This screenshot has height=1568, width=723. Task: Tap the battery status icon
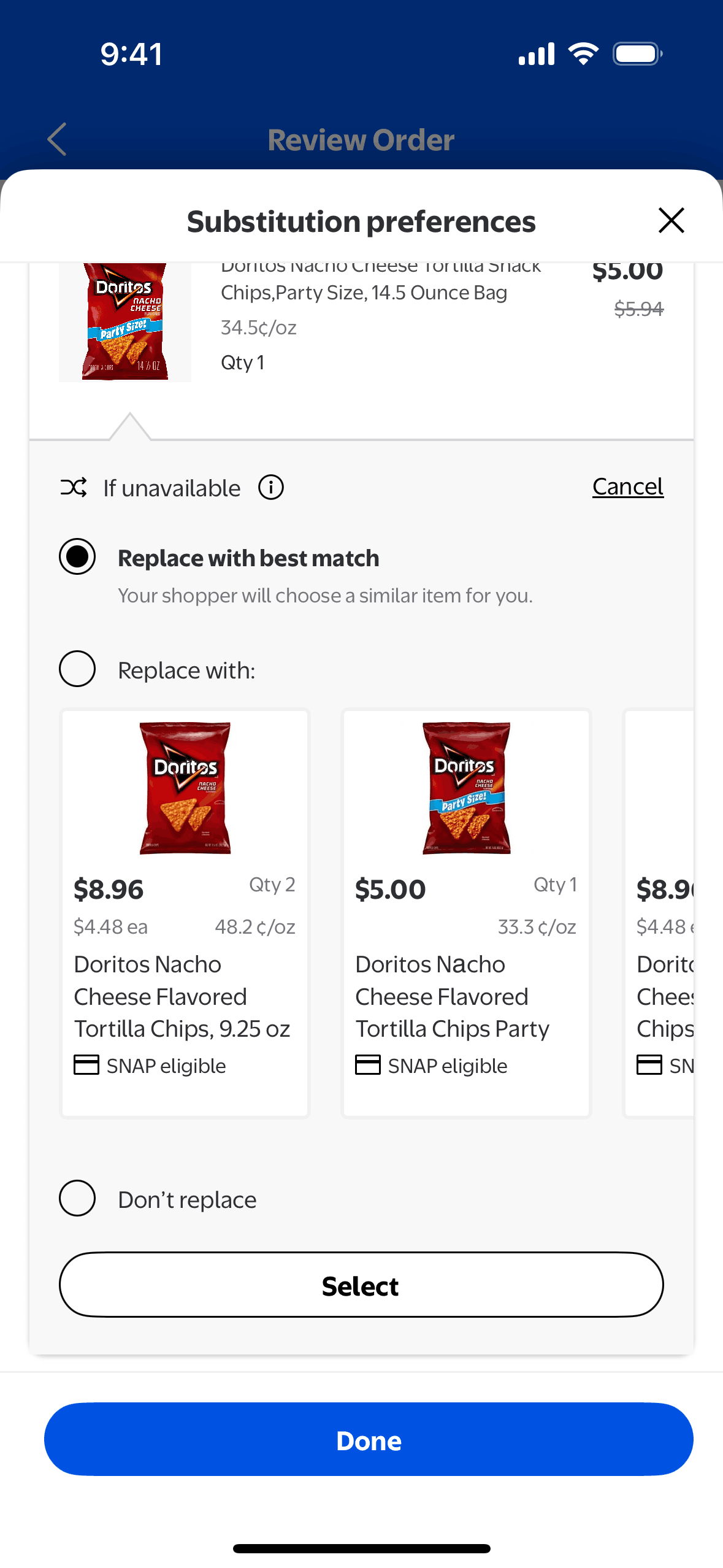[x=637, y=54]
